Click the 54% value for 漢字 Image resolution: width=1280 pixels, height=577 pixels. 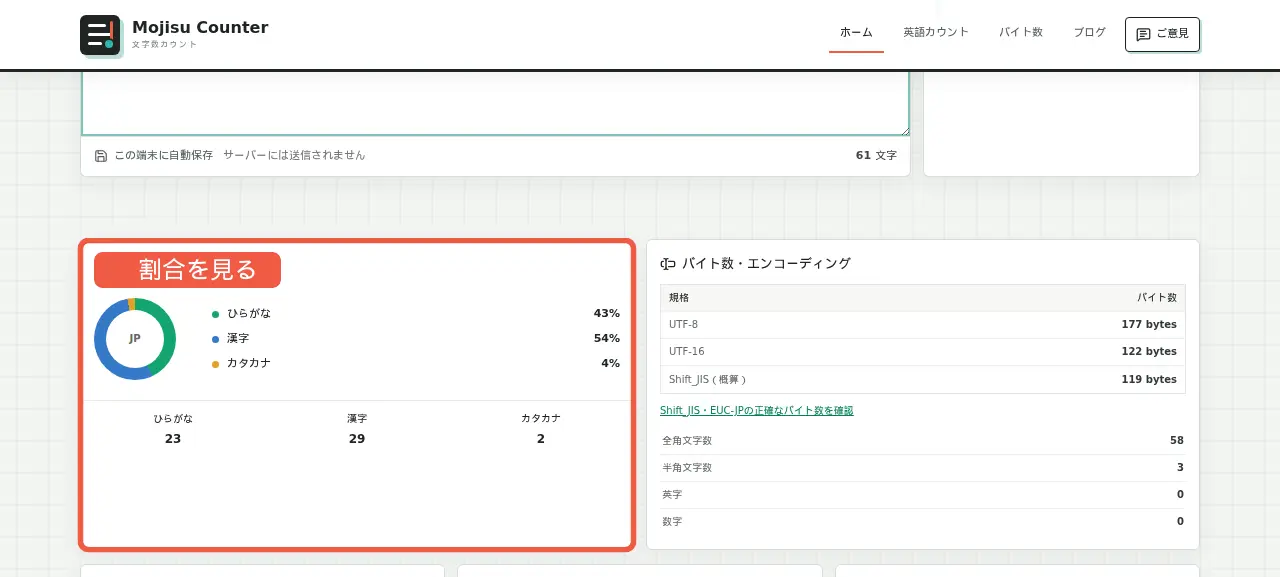pos(607,339)
